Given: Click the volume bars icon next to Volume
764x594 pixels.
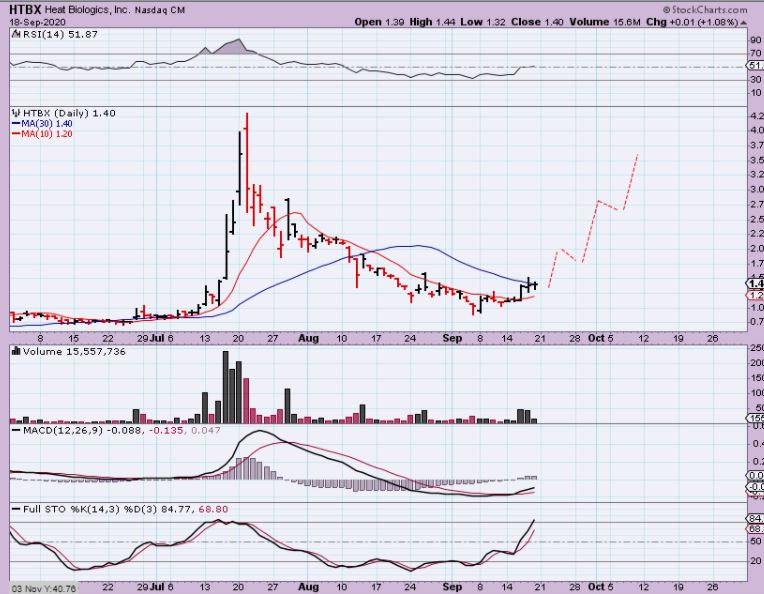Looking at the screenshot, I should pos(16,351).
